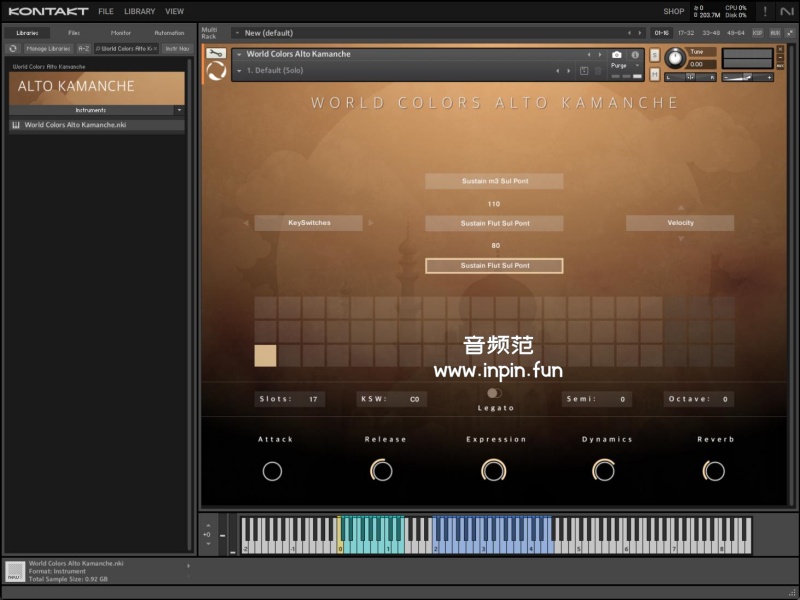The width and height of the screenshot is (800, 600).
Task: Open the Purge dropdown menu
Action: (621, 66)
